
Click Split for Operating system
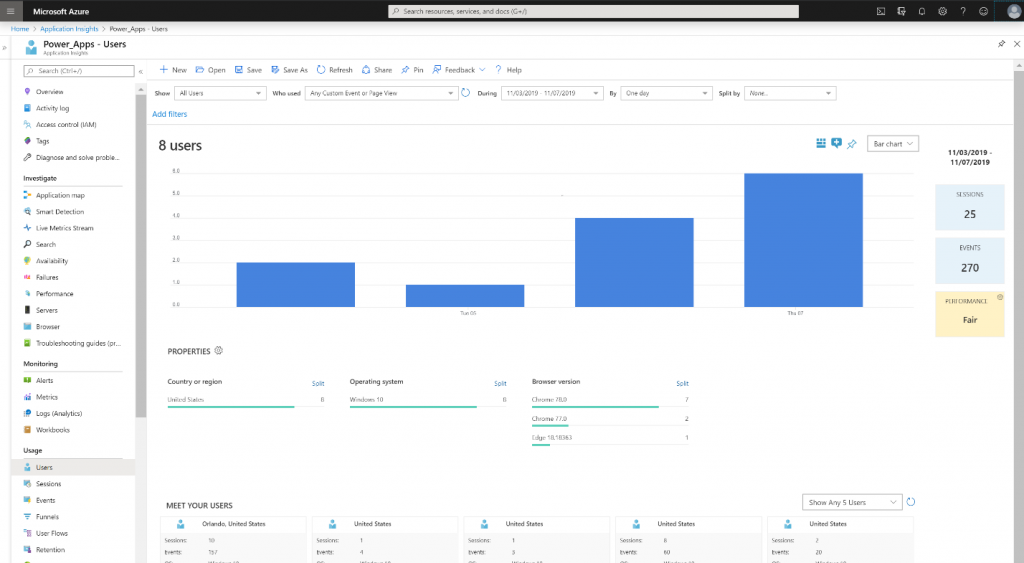click(x=500, y=383)
